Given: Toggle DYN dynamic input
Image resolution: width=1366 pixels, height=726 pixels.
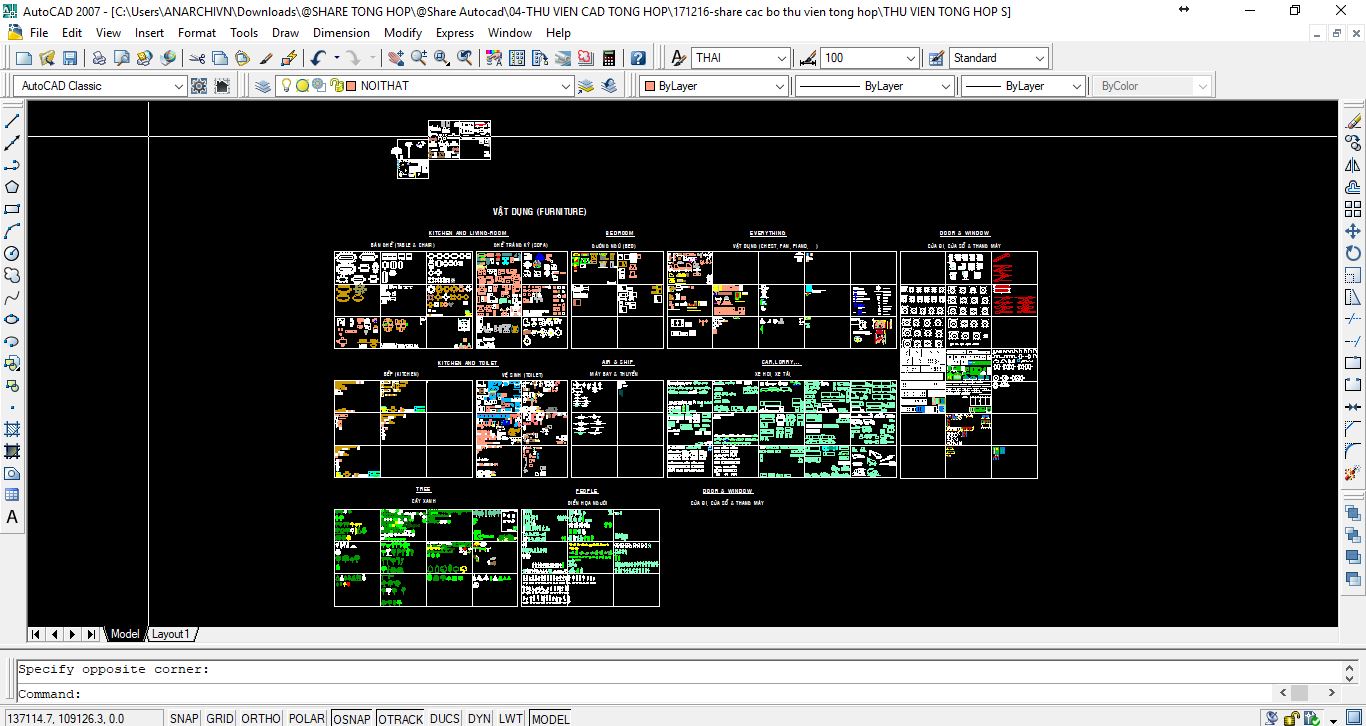Looking at the screenshot, I should coord(479,718).
